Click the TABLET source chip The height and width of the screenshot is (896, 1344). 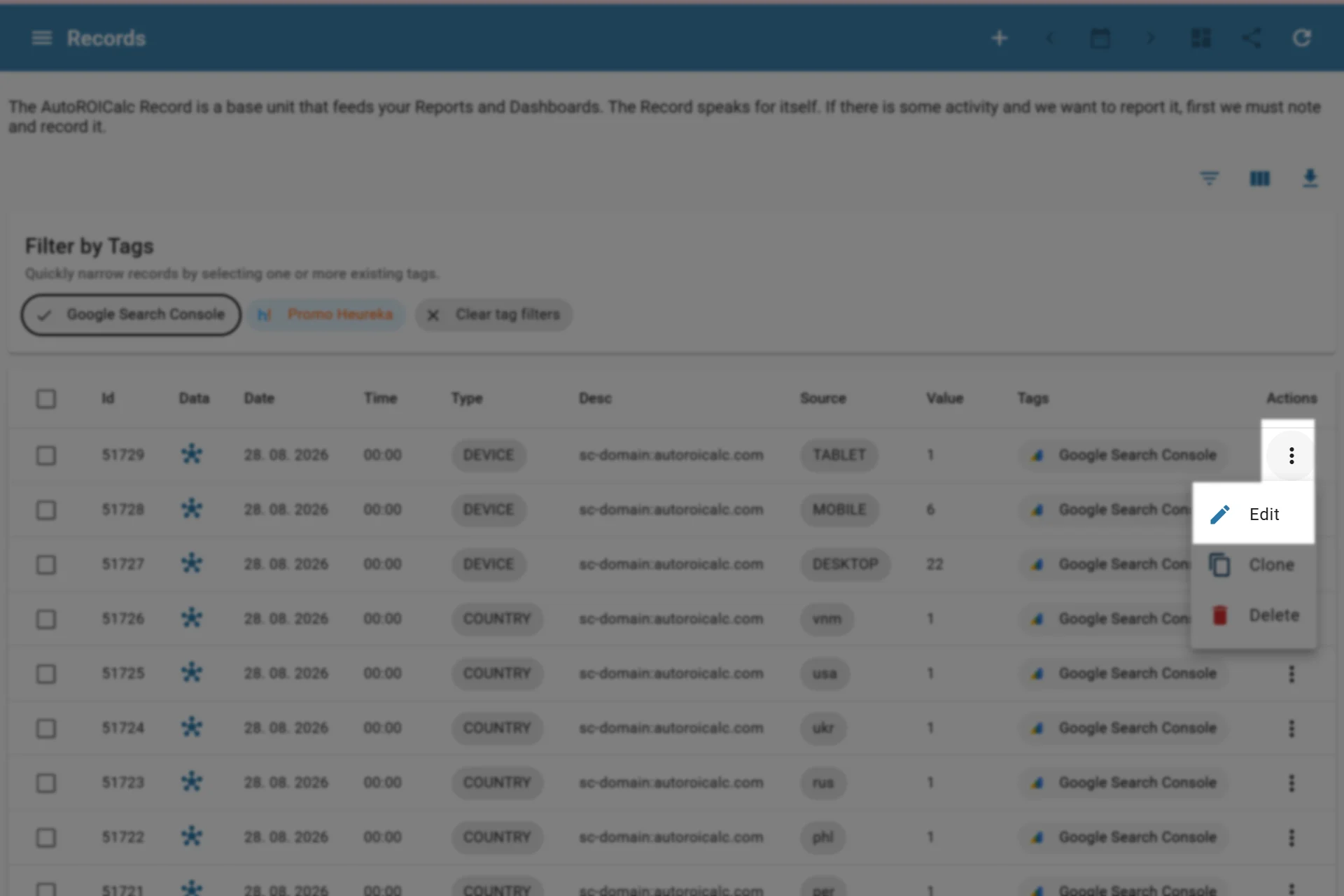point(839,455)
